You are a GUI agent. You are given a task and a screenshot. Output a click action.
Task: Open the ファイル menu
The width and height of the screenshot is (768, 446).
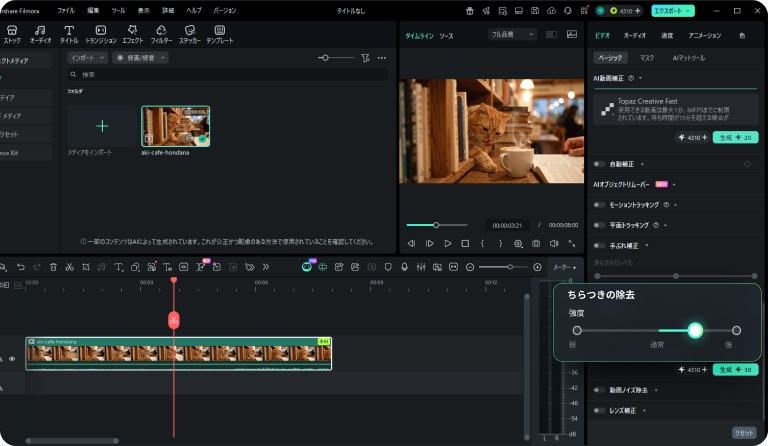click(66, 9)
